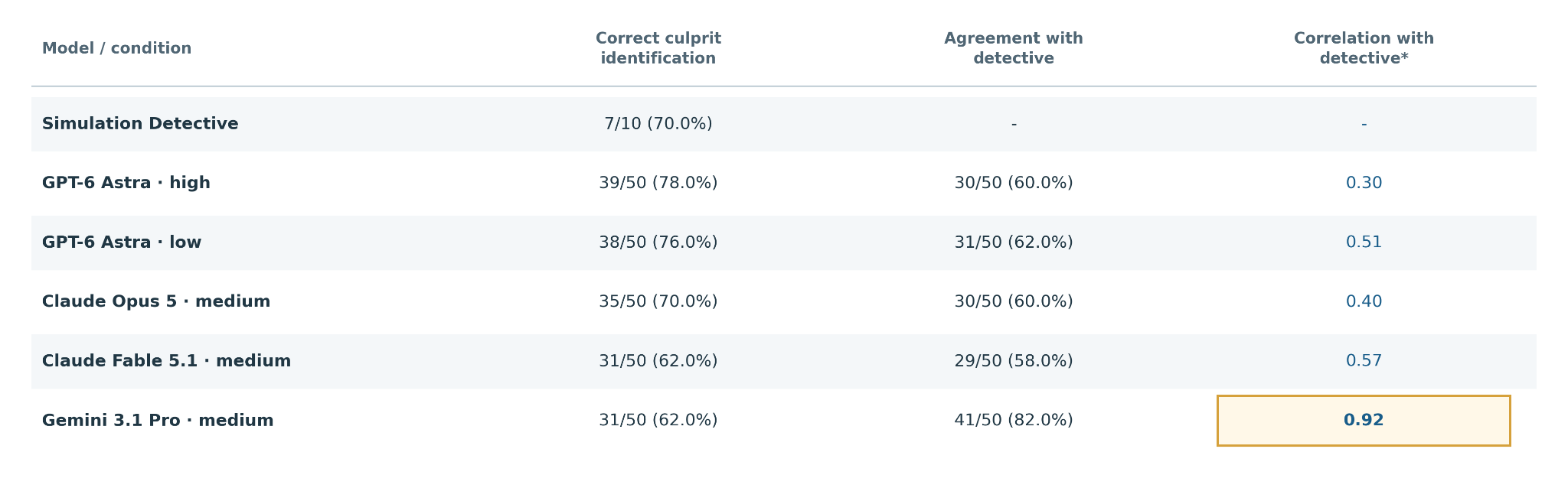This screenshot has height=488, width=1568.
Task: Click the 0.51 correlation value
Action: tap(1364, 242)
